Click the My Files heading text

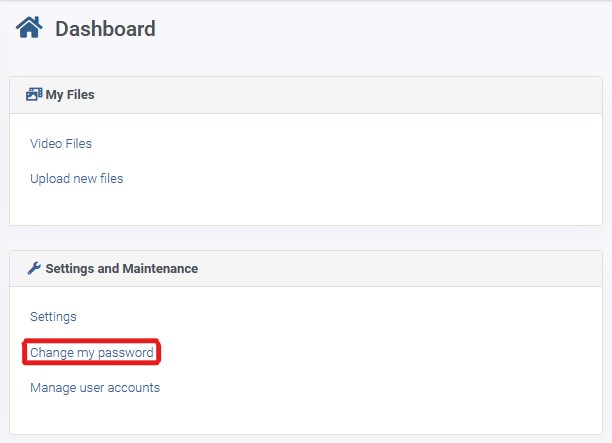[x=70, y=94]
